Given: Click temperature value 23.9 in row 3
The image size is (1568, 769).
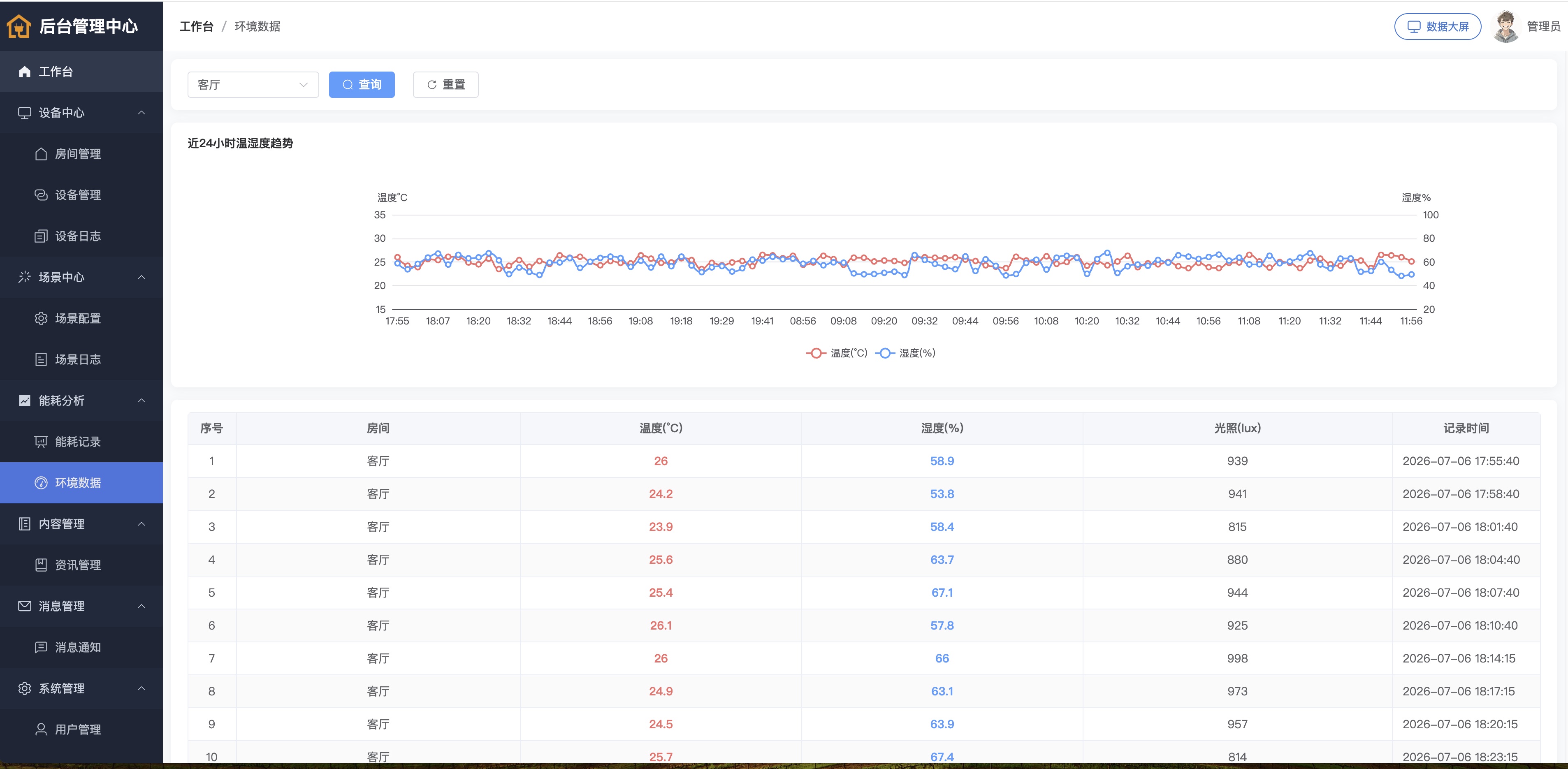Looking at the screenshot, I should click(x=661, y=527).
